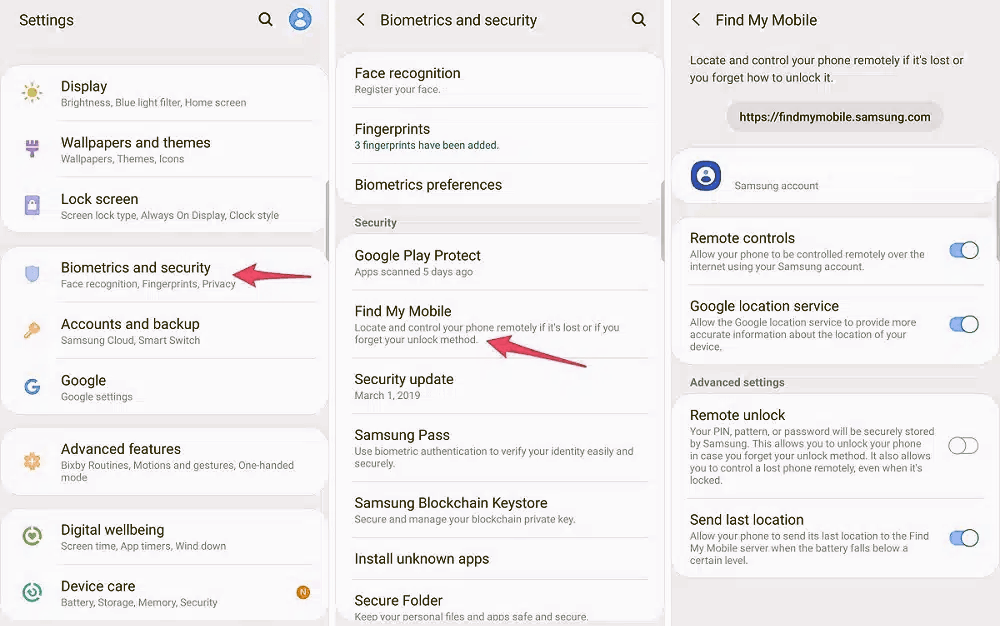Screen dimensions: 1000x626
Task: Click the Biometrics and security shield icon
Action: [31, 274]
